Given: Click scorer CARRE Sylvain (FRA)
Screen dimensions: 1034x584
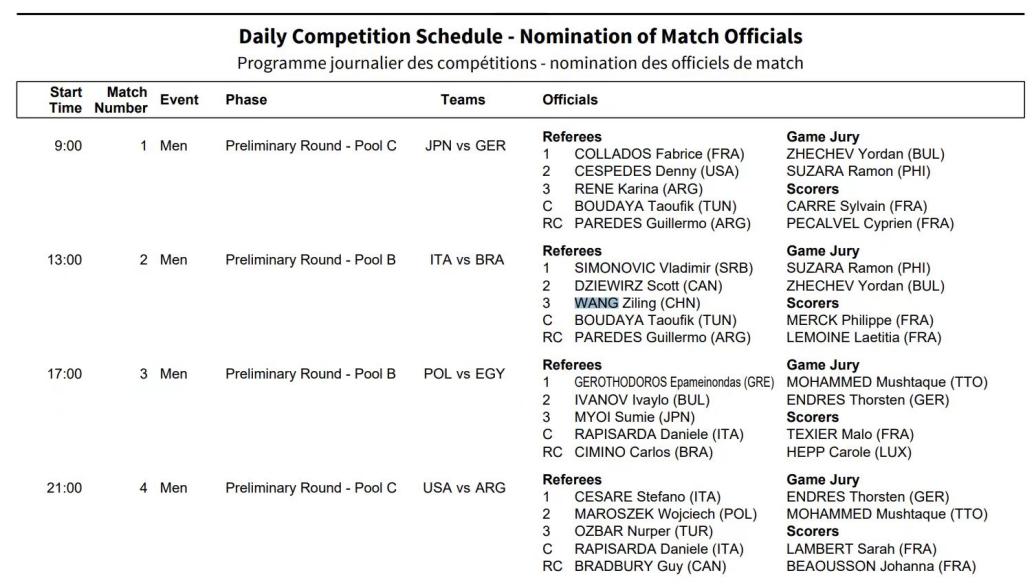Looking at the screenshot, I should tap(857, 206).
